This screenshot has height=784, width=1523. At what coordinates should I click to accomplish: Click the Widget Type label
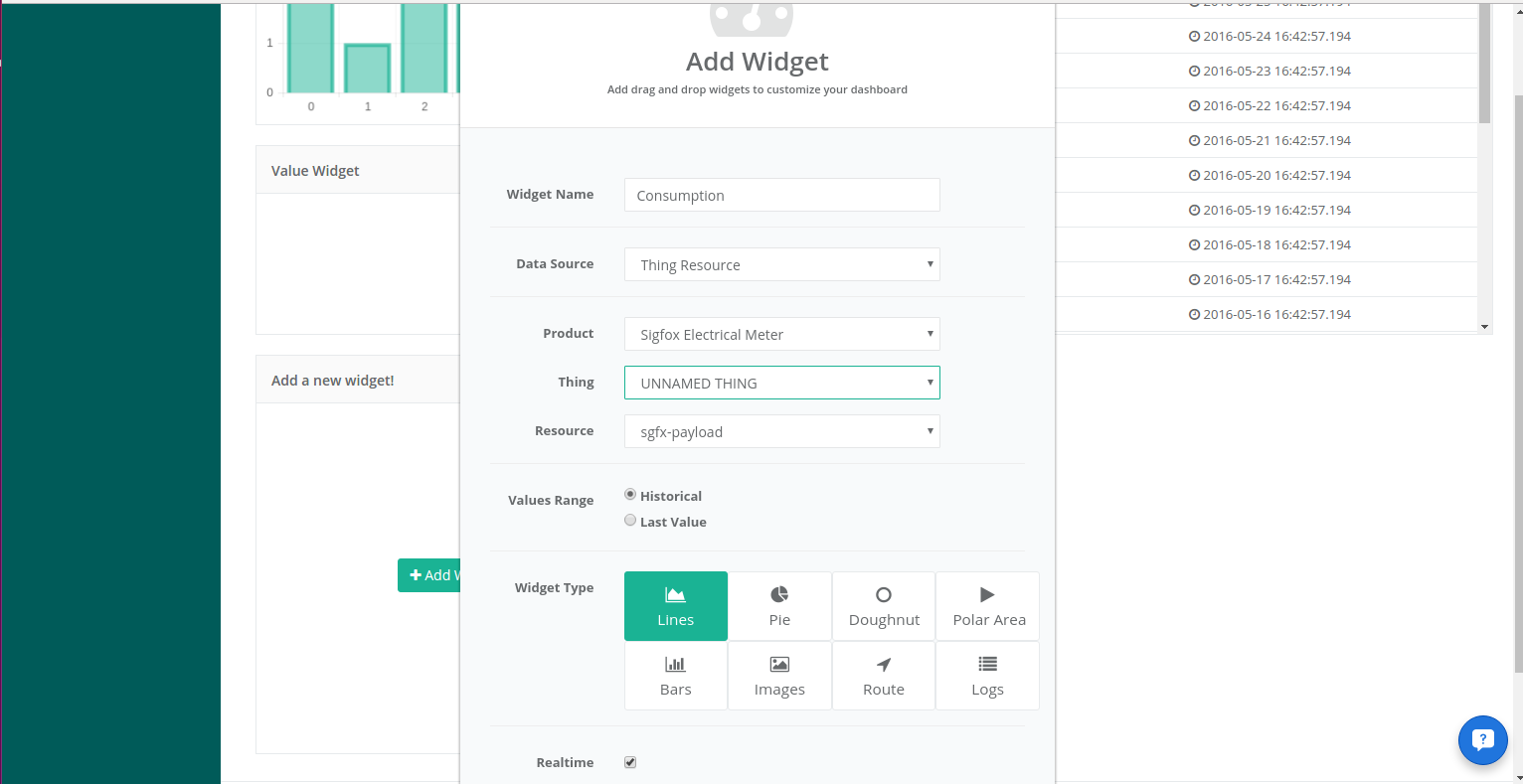[x=554, y=587]
